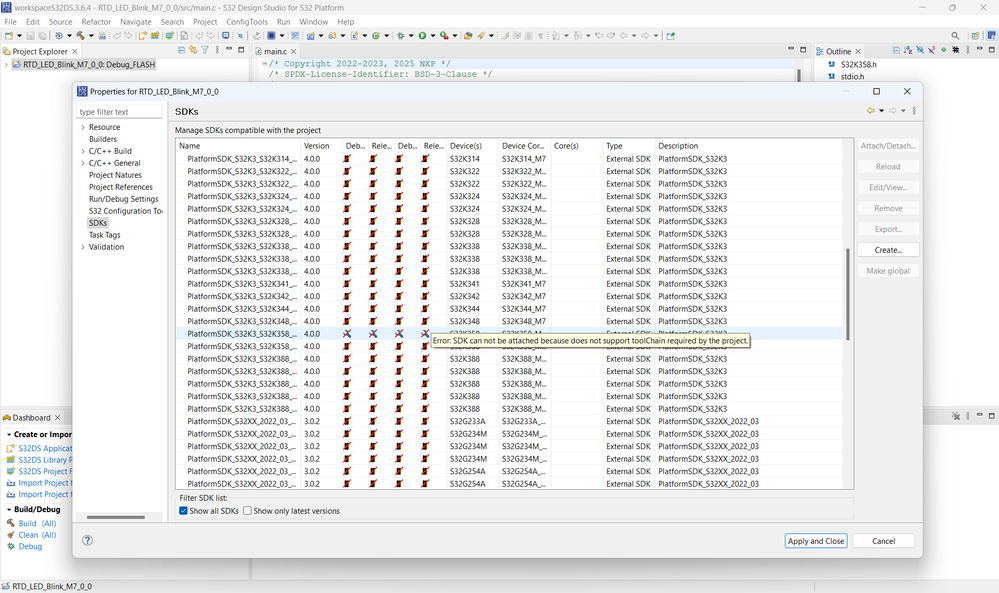This screenshot has width=999, height=593.
Task: Open the ConfigTools menu
Action: point(247,22)
